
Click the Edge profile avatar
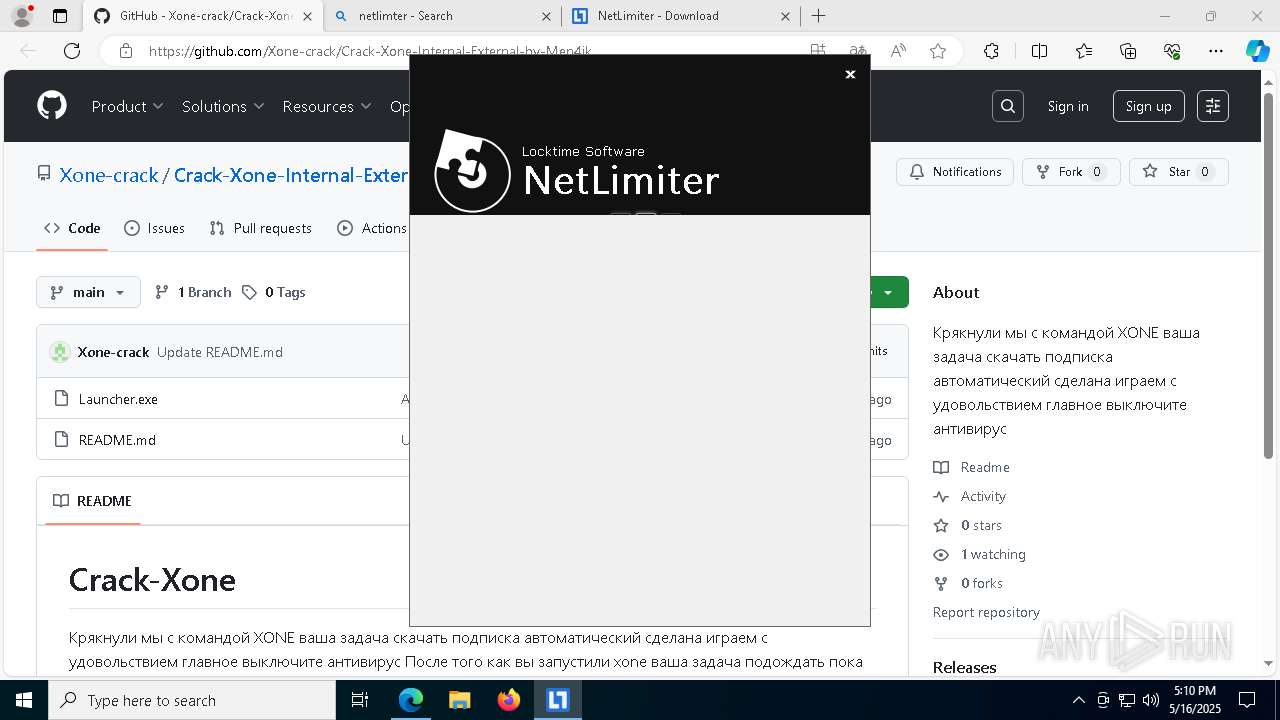click(x=21, y=16)
